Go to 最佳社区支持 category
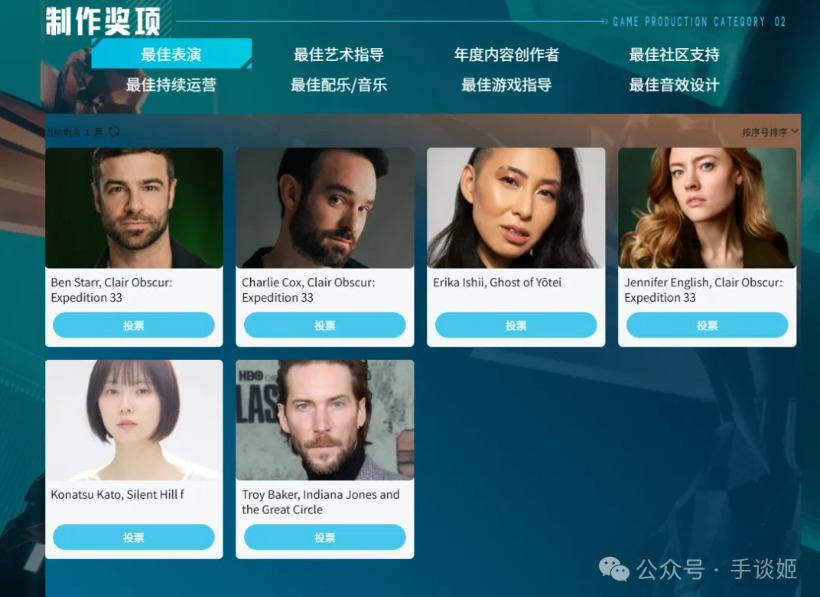 pyautogui.click(x=674, y=54)
